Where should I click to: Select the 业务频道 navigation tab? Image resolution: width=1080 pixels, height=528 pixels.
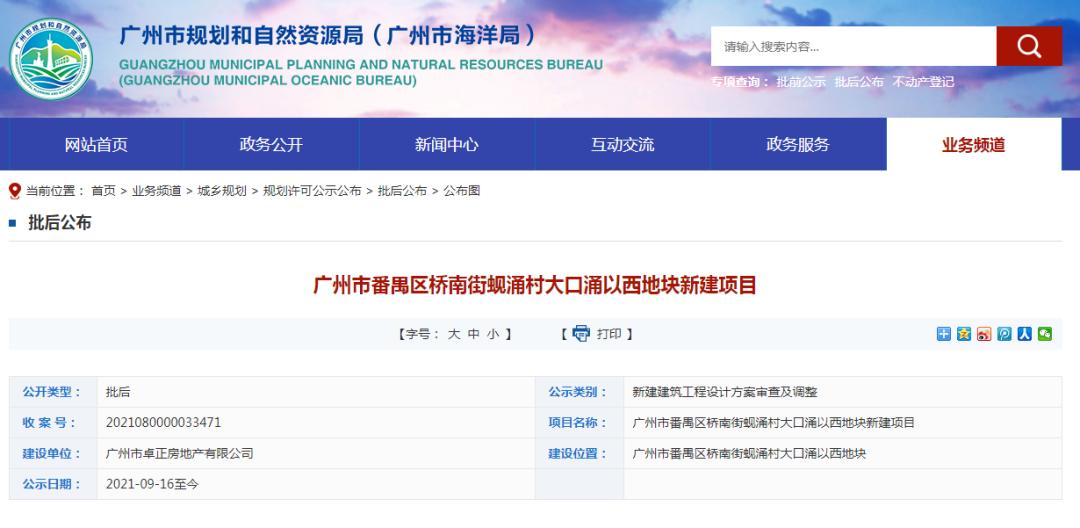point(974,145)
